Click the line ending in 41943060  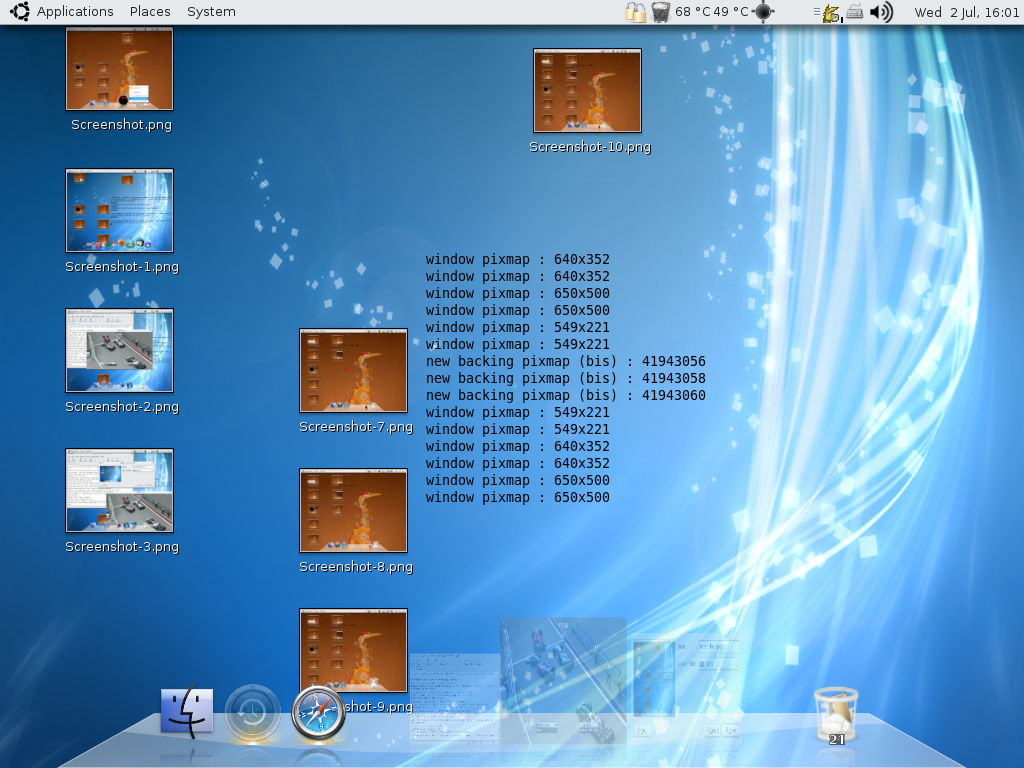566,395
